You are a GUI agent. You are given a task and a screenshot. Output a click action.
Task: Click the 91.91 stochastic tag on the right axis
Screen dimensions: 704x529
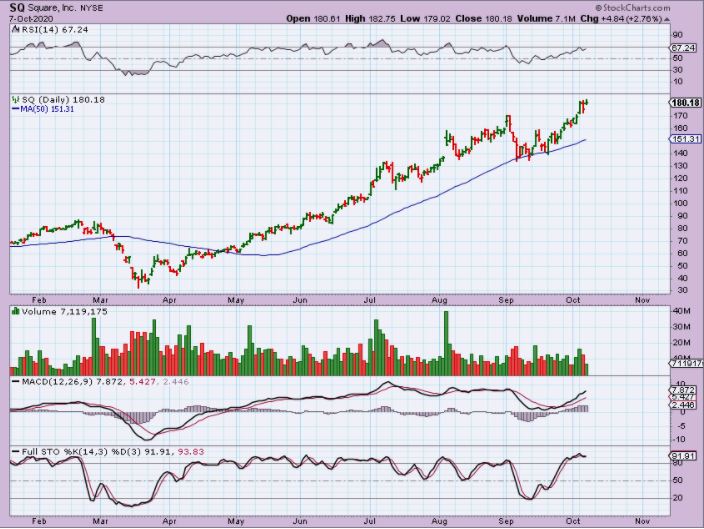click(x=683, y=456)
